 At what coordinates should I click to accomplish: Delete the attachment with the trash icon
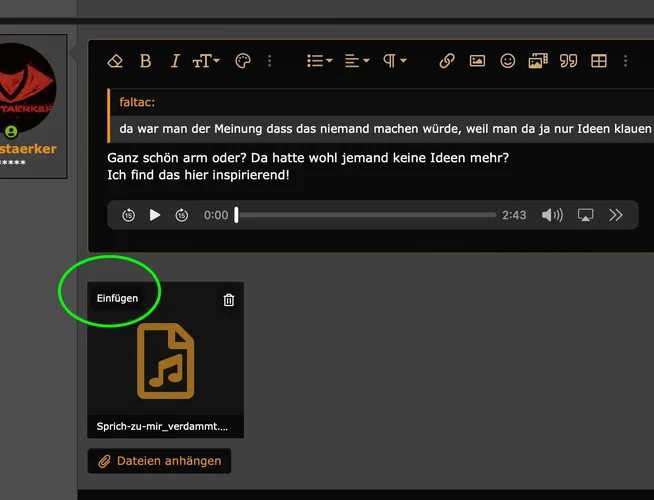(x=229, y=300)
